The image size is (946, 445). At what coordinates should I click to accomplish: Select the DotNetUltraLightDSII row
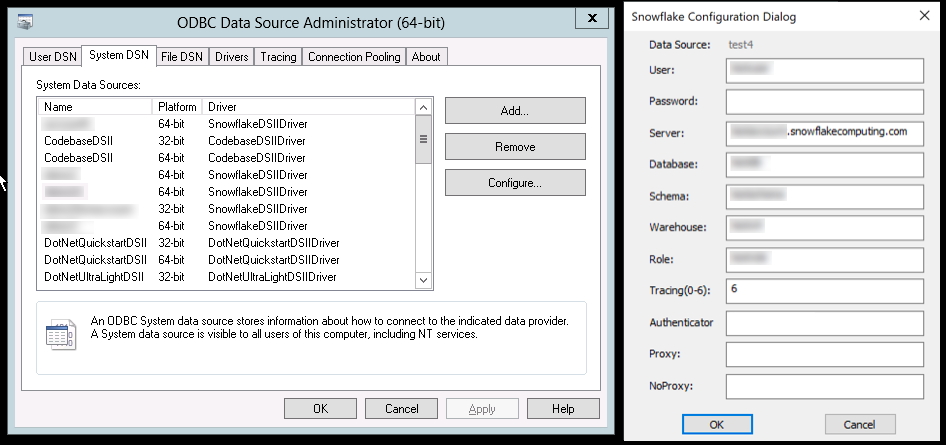pos(227,277)
